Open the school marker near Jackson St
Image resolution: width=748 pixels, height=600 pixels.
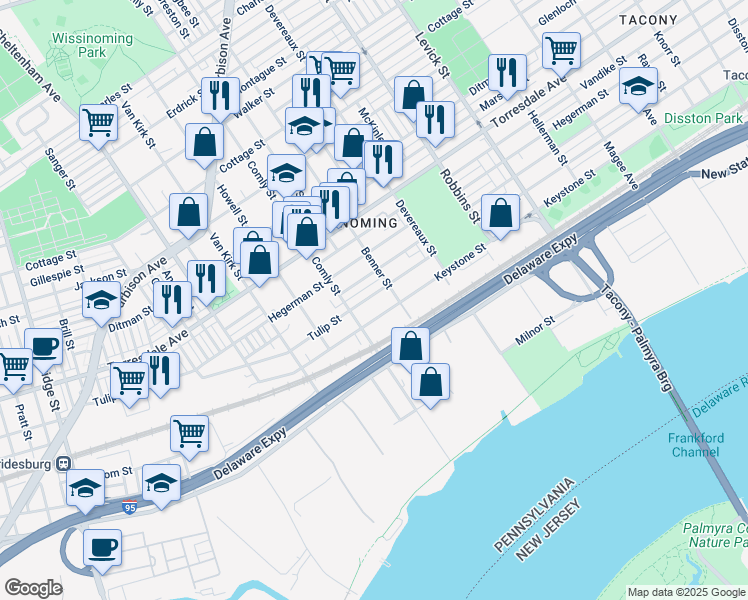(x=101, y=301)
